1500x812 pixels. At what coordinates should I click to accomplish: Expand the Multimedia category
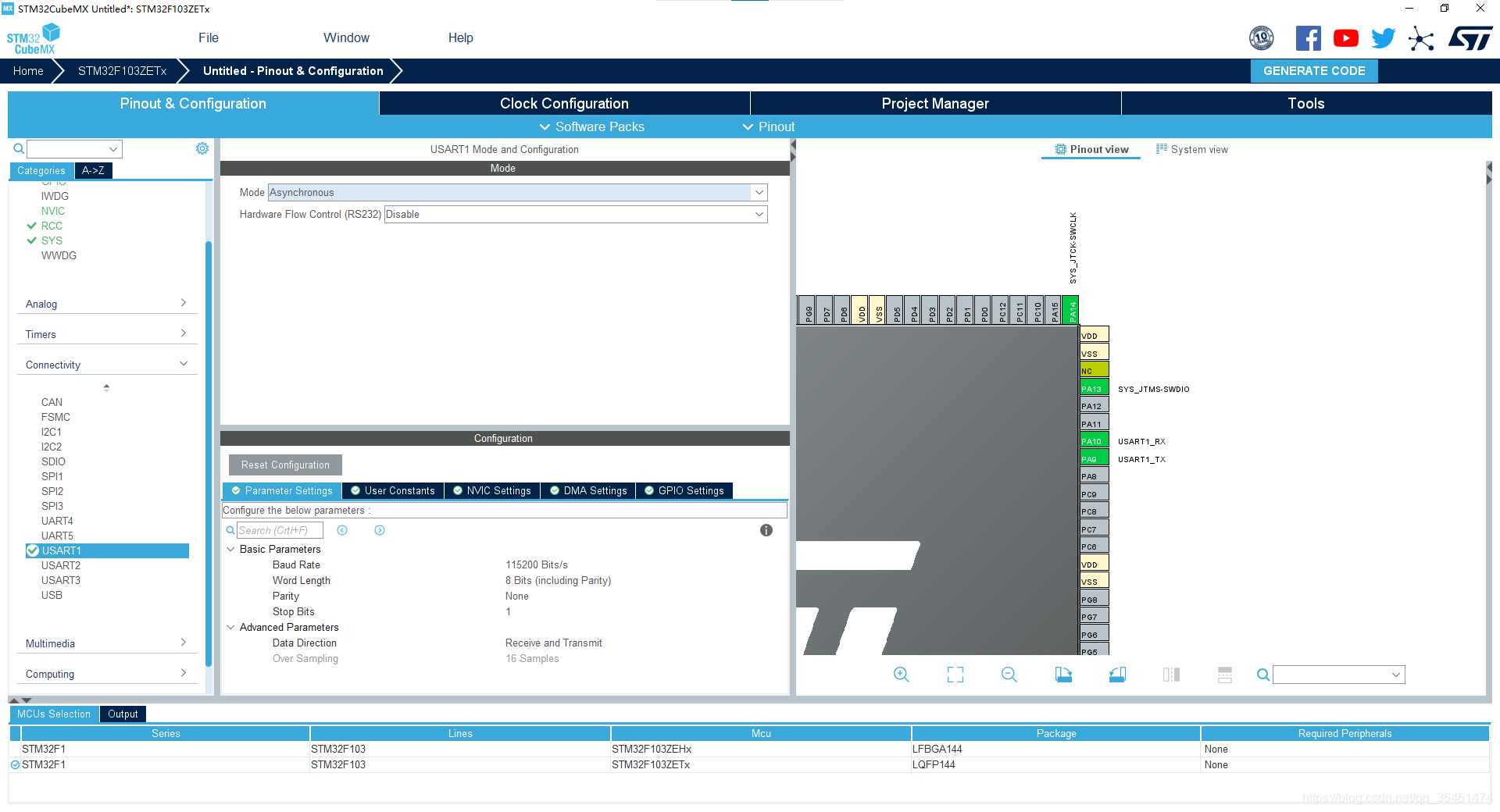click(x=107, y=643)
